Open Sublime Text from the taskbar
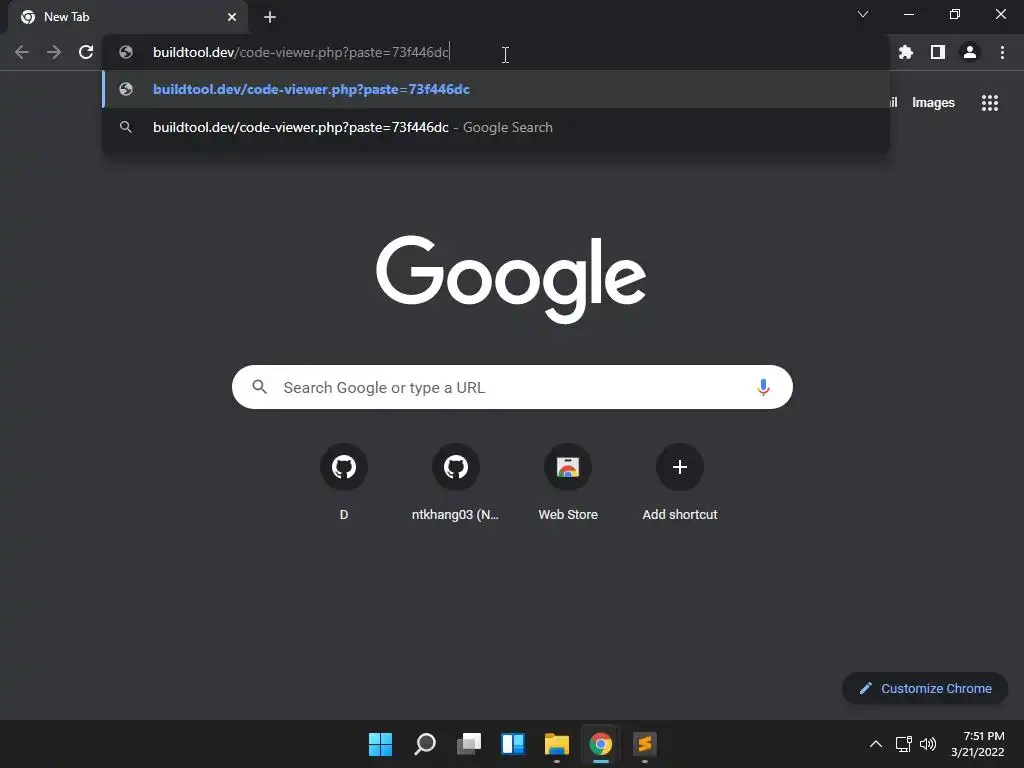The width and height of the screenshot is (1024, 768). pos(645,744)
